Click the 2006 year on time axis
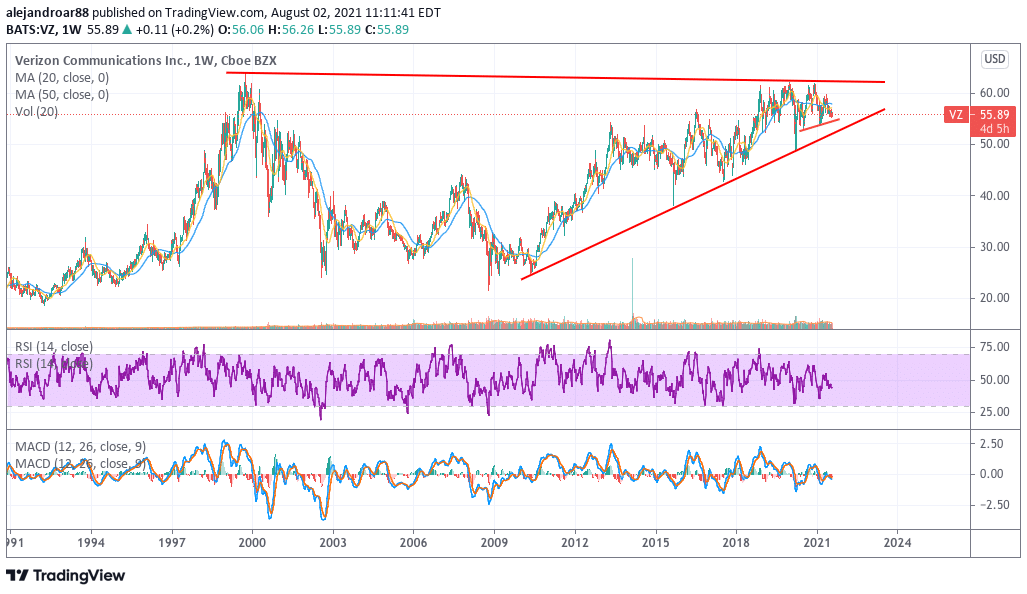 [413, 542]
